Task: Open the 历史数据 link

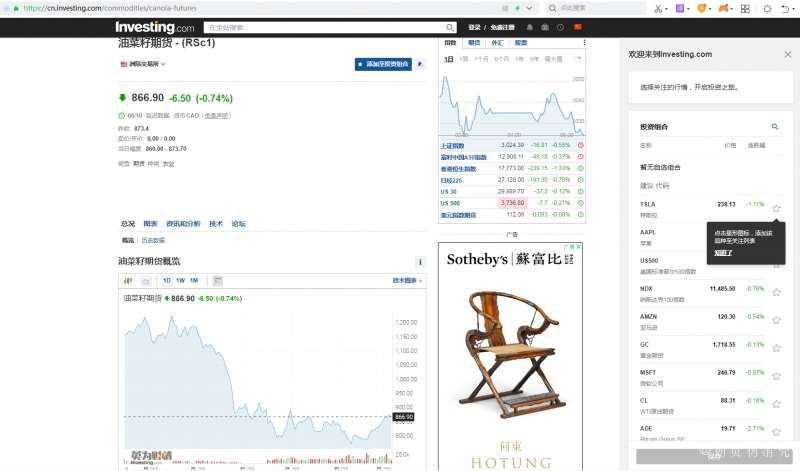Action: click(x=152, y=240)
